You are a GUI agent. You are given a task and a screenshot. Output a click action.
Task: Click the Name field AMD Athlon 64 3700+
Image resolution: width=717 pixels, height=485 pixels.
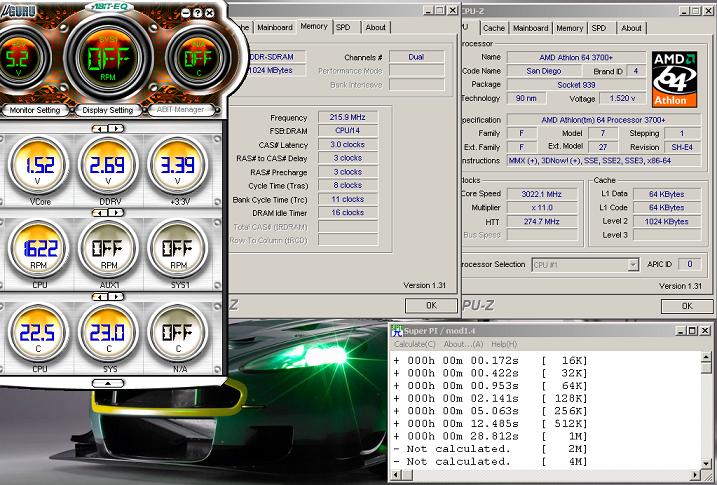[576, 57]
